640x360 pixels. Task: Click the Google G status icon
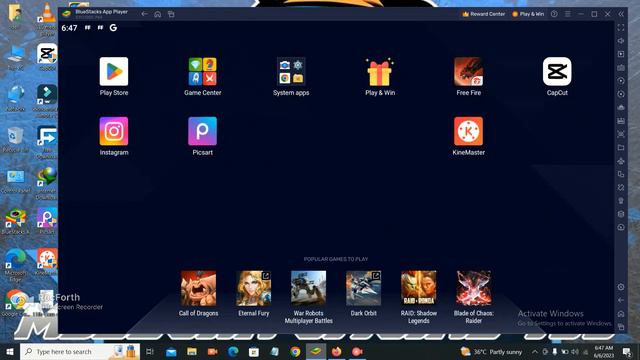[x=113, y=27]
